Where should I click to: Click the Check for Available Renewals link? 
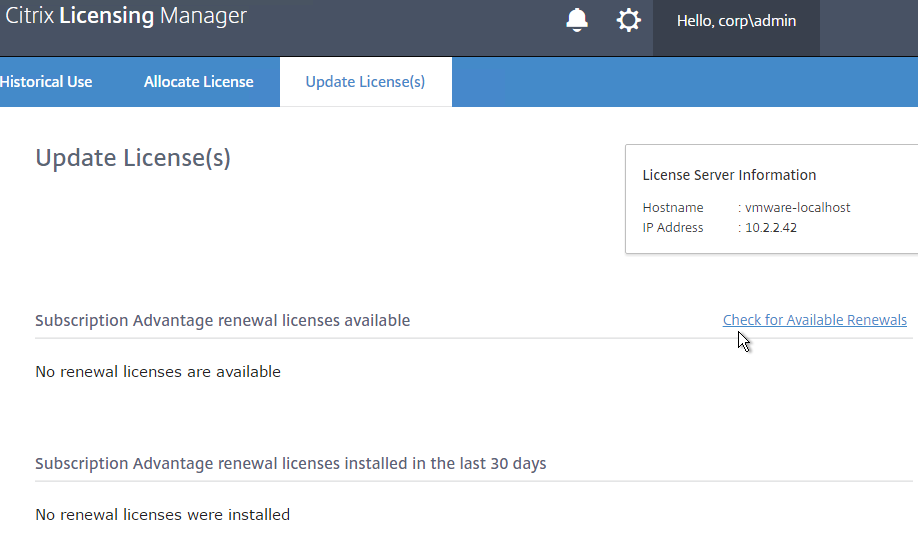(x=814, y=320)
